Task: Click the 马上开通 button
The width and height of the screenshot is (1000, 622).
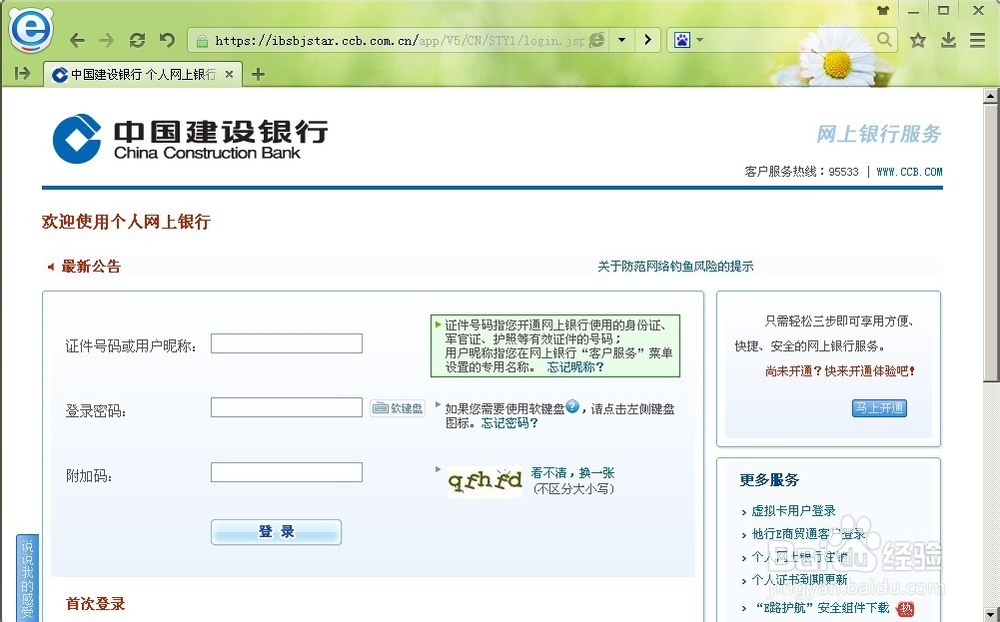Action: coord(879,408)
